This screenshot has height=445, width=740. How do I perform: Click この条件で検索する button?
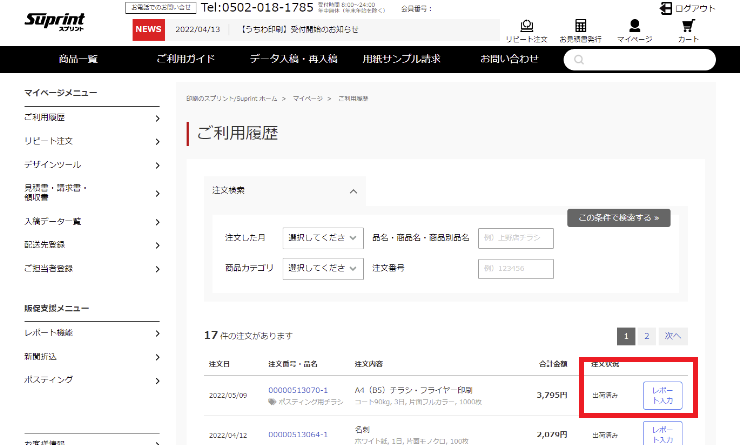pyautogui.click(x=618, y=217)
